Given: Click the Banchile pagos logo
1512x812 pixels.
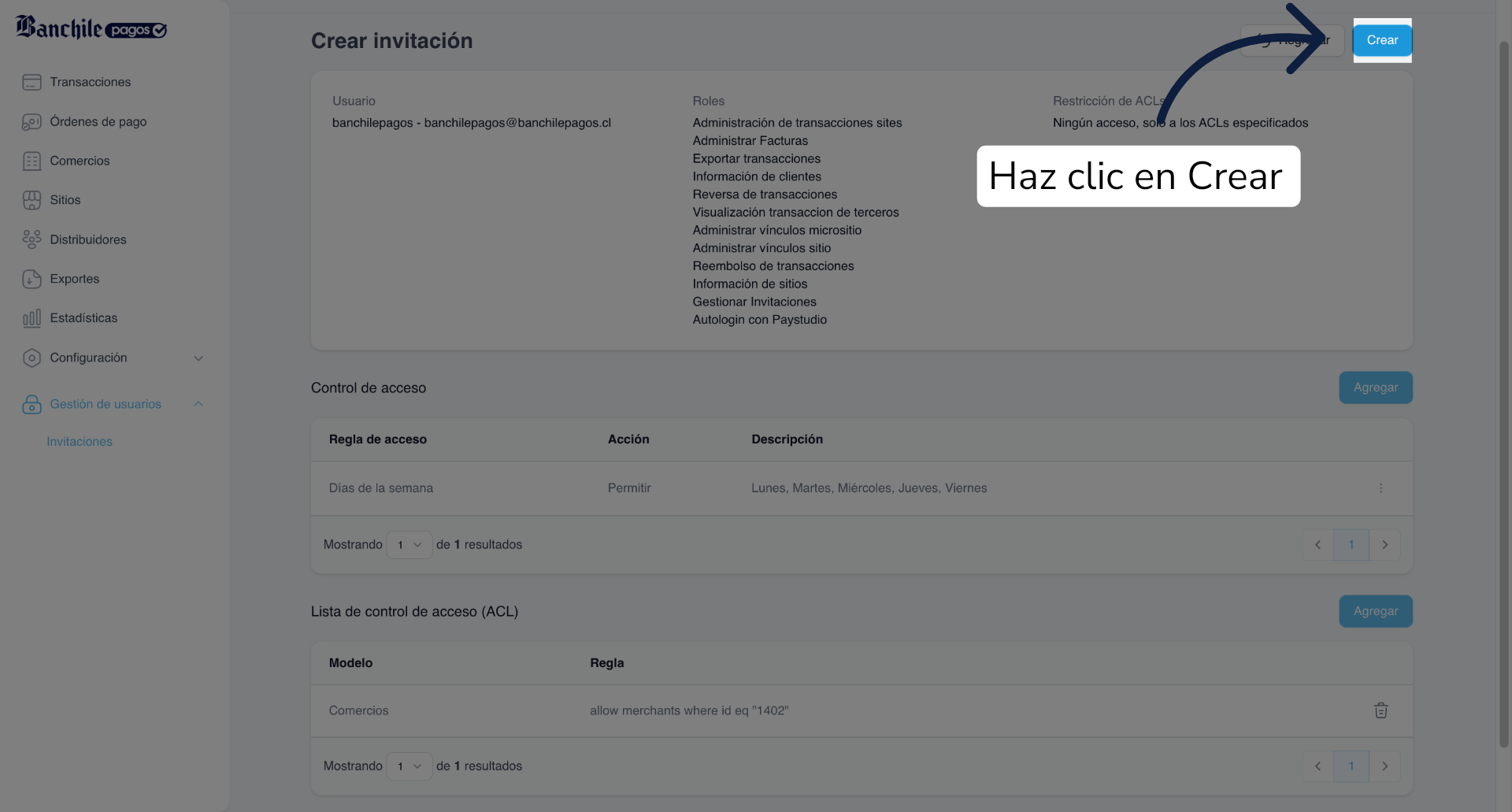Looking at the screenshot, I should 91,28.
